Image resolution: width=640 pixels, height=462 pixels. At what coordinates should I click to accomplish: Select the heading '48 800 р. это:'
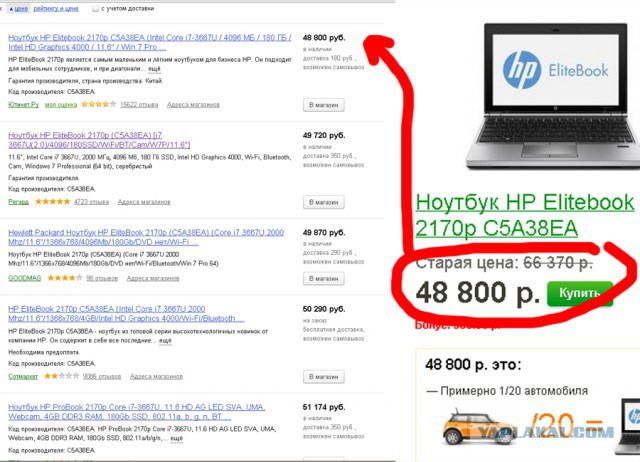(x=473, y=364)
